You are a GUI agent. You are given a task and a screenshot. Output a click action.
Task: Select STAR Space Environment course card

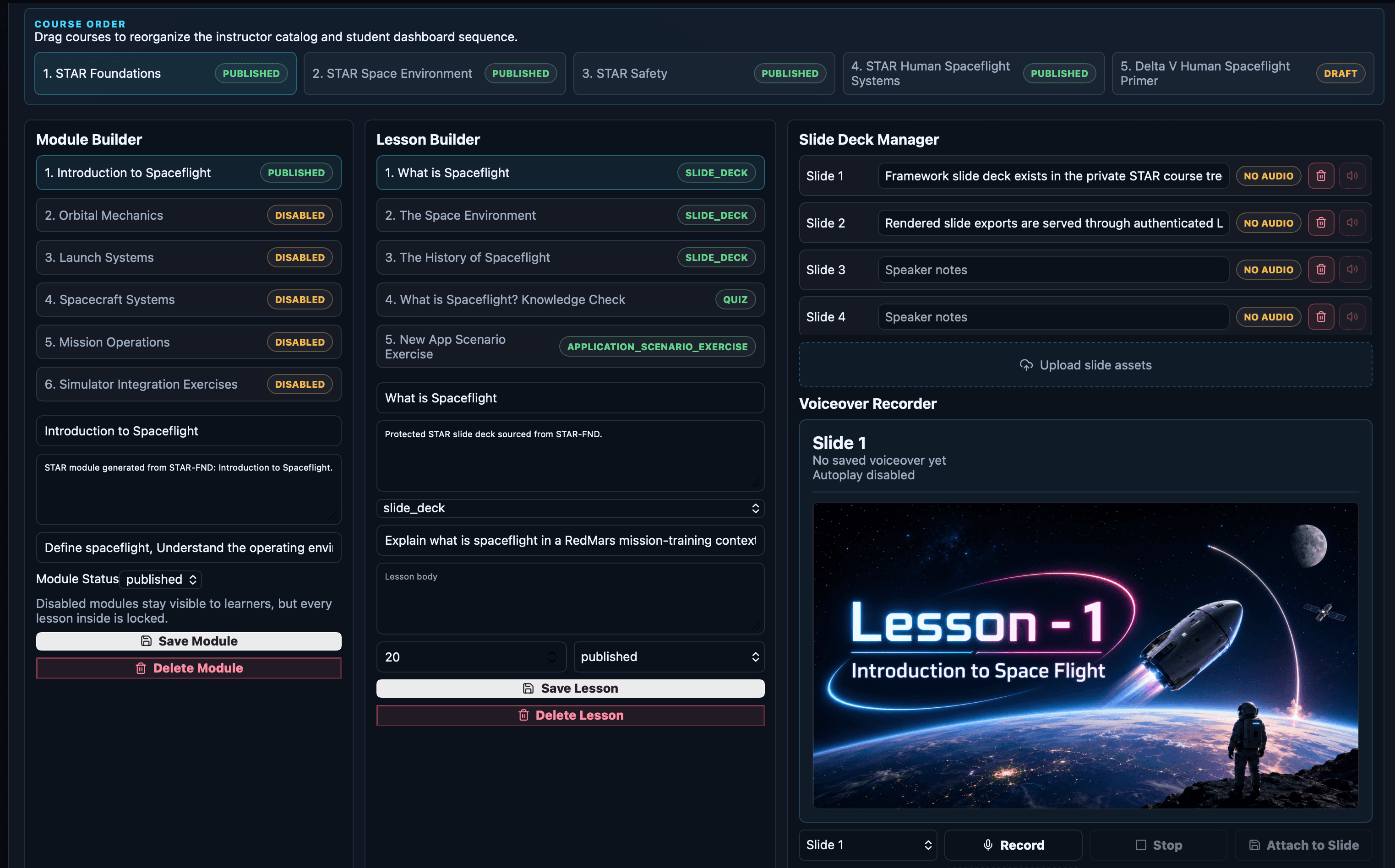click(x=434, y=74)
